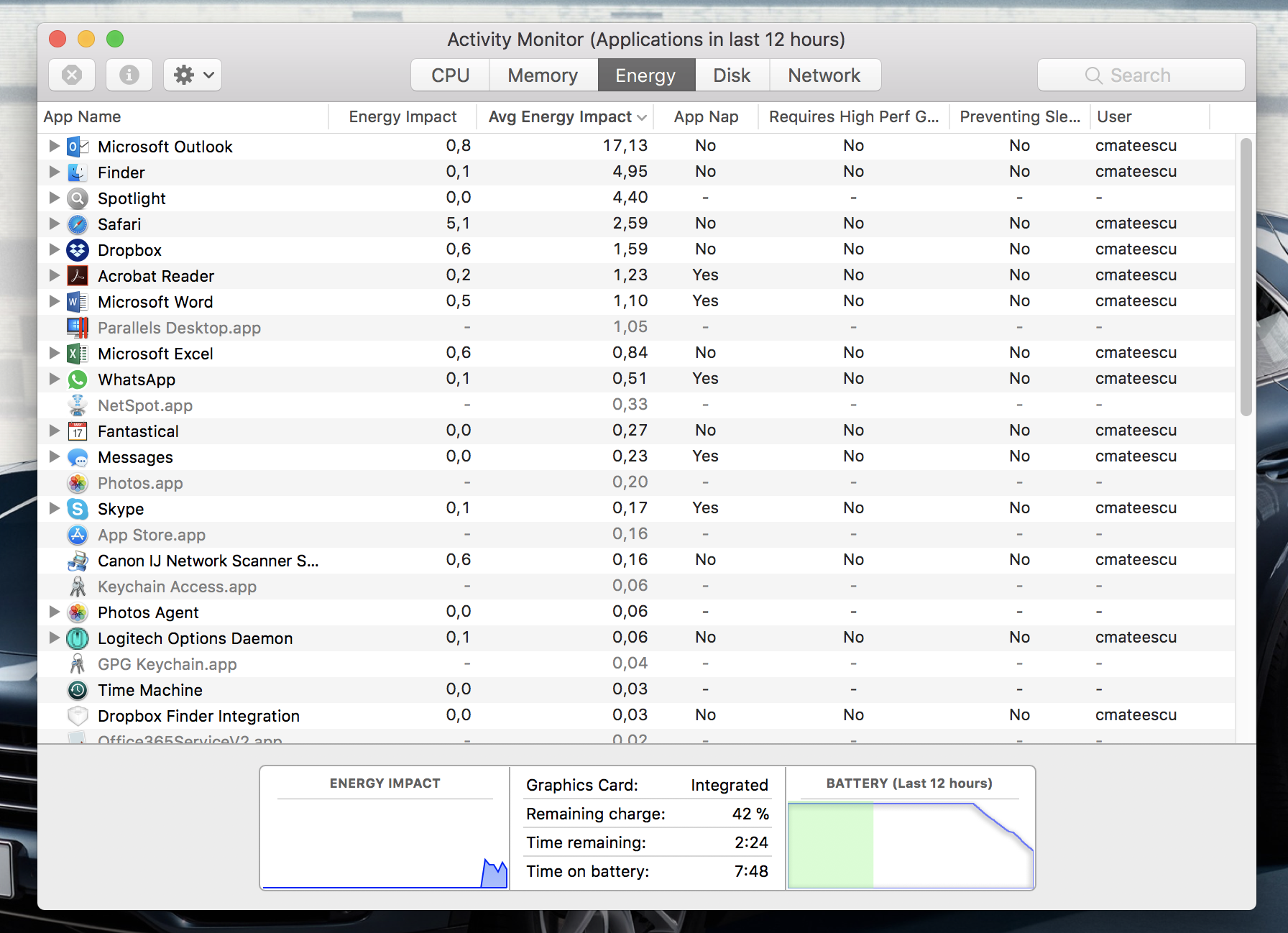Click the Photos.app icon
The image size is (1288, 933).
point(78,483)
